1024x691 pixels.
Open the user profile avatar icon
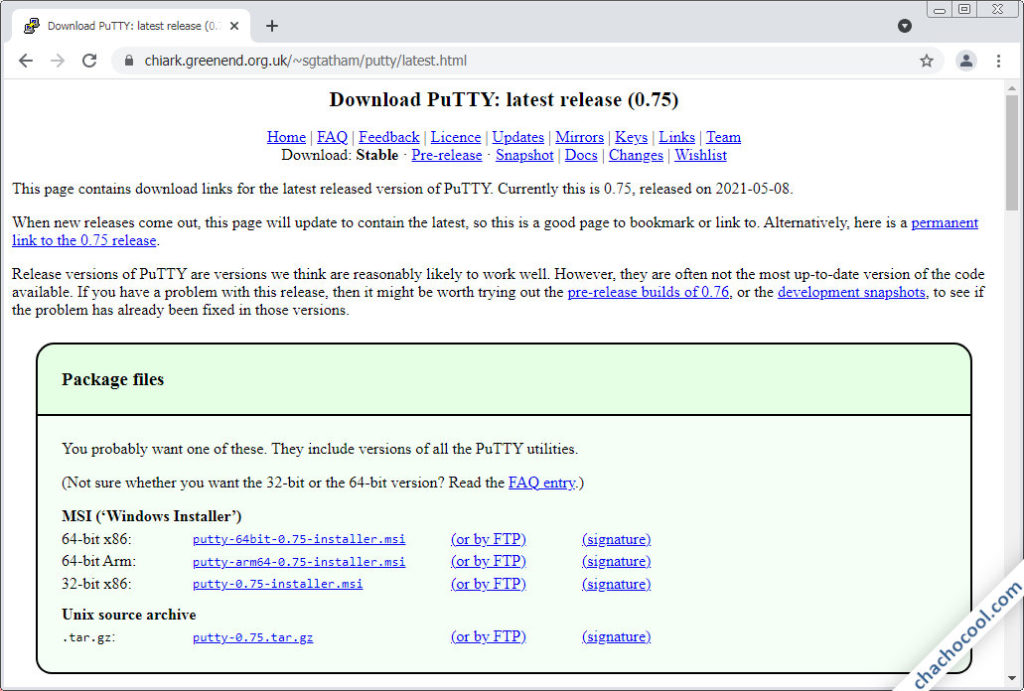[x=966, y=61]
